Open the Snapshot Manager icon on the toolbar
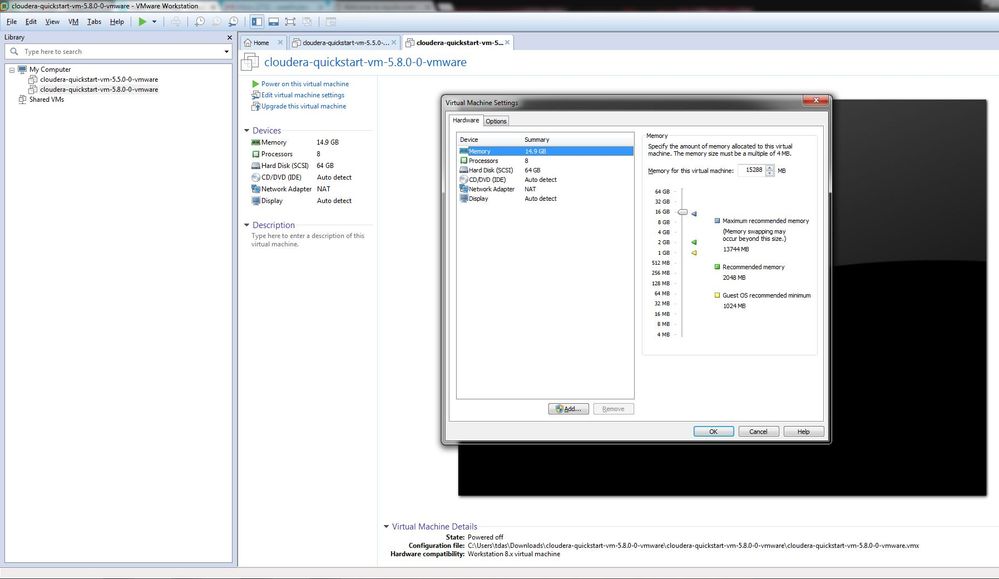Screen dimensions: 999x579 tap(234, 20)
